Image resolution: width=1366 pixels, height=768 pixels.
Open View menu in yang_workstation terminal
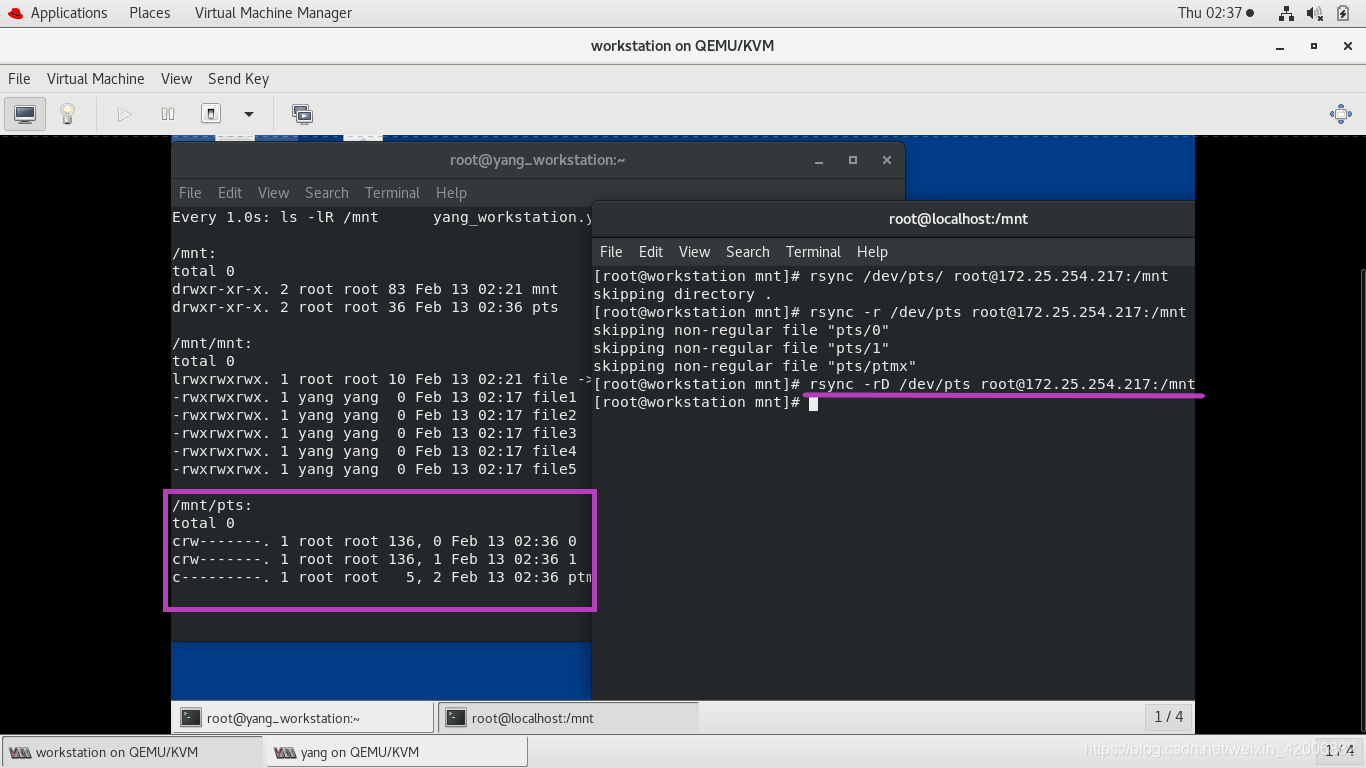point(273,193)
